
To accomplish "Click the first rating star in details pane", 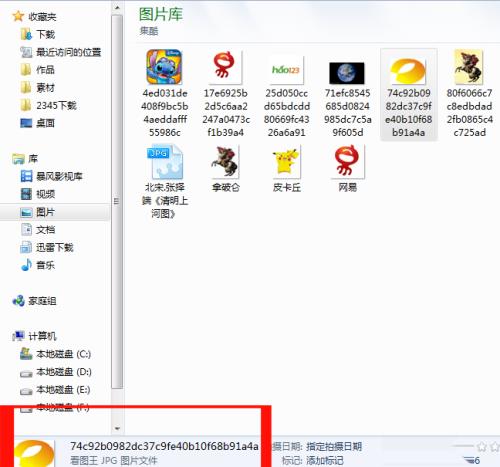I will click(482, 446).
